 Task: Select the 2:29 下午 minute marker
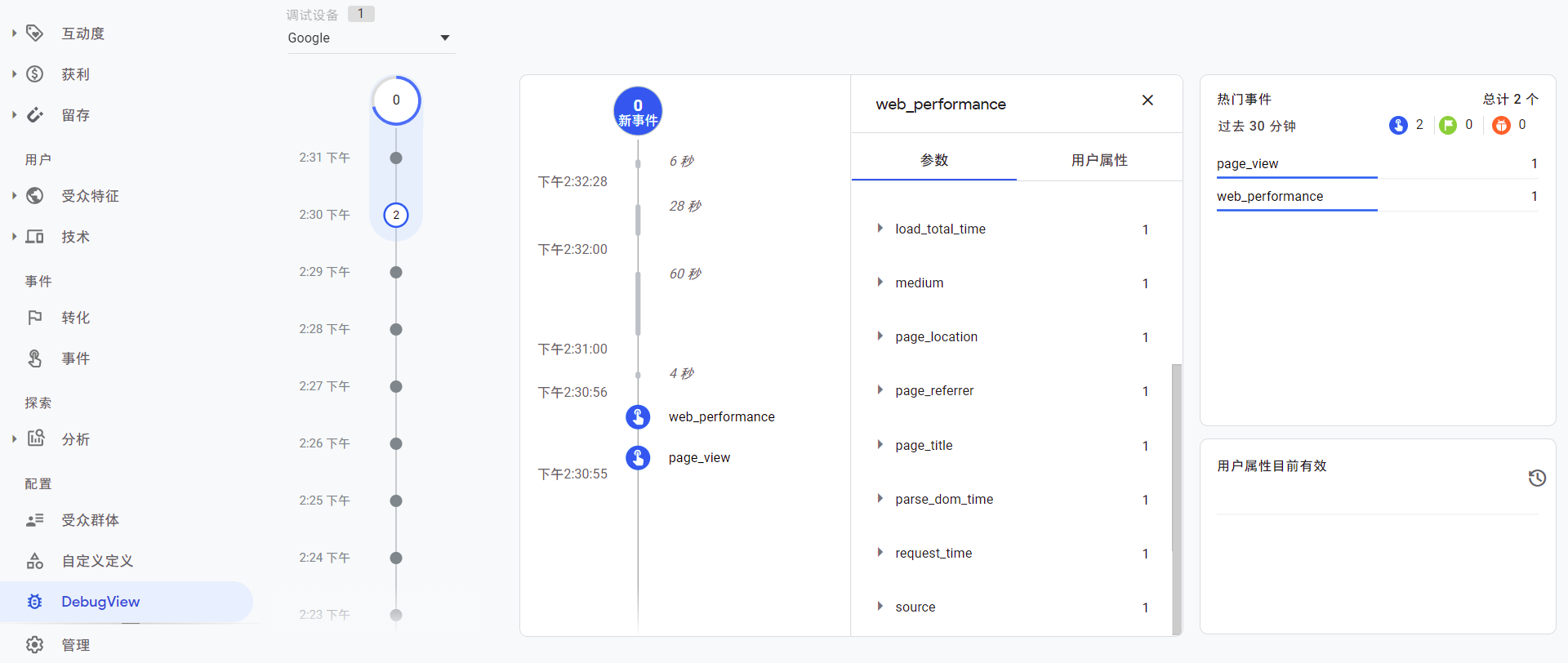tap(396, 272)
